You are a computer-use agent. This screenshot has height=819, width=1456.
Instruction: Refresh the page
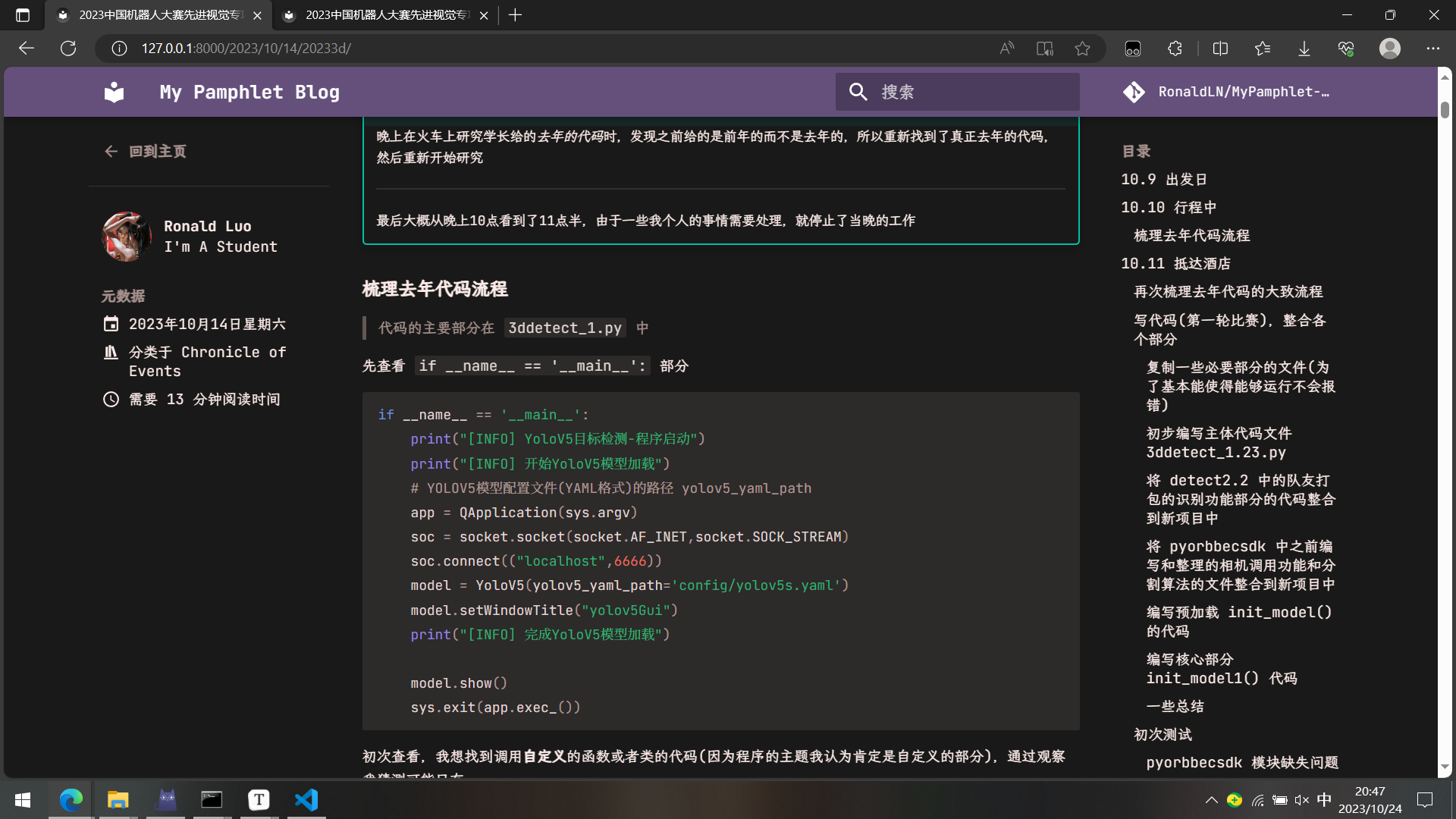click(68, 49)
